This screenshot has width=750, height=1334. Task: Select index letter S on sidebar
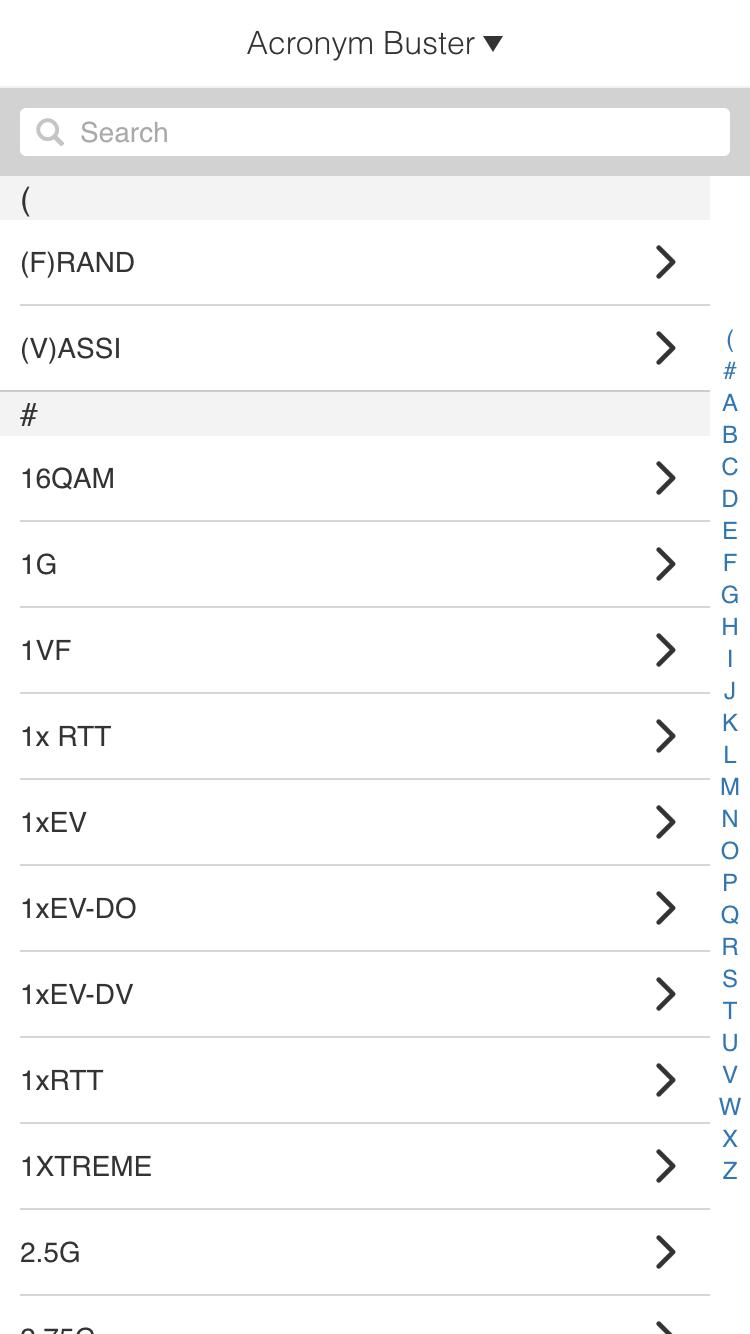coord(730,979)
